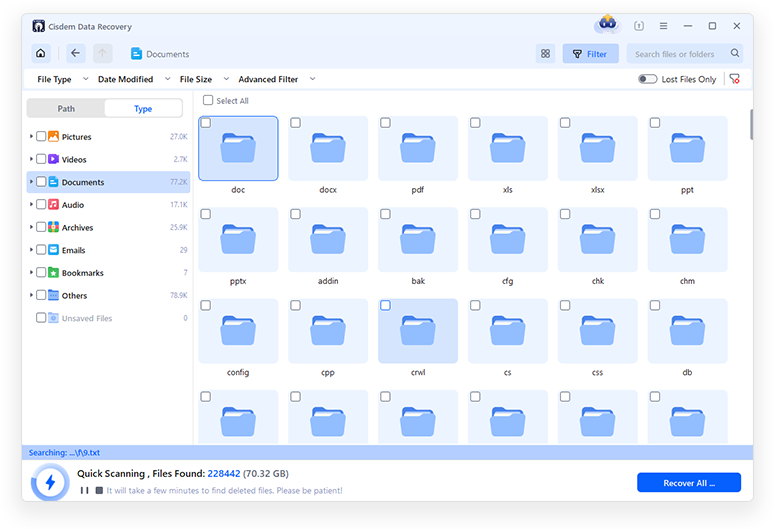The width and height of the screenshot is (776, 531).
Task: Open the chm folder
Action: point(687,240)
